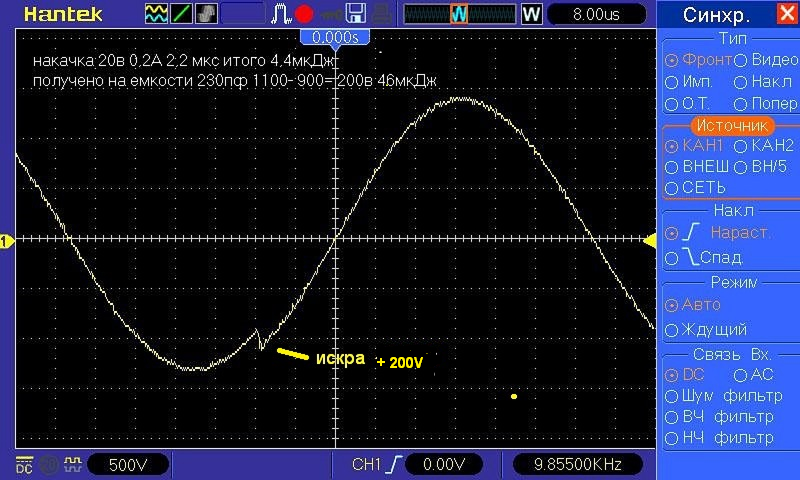
Task: Select the Видео trigger type
Action: pos(766,60)
